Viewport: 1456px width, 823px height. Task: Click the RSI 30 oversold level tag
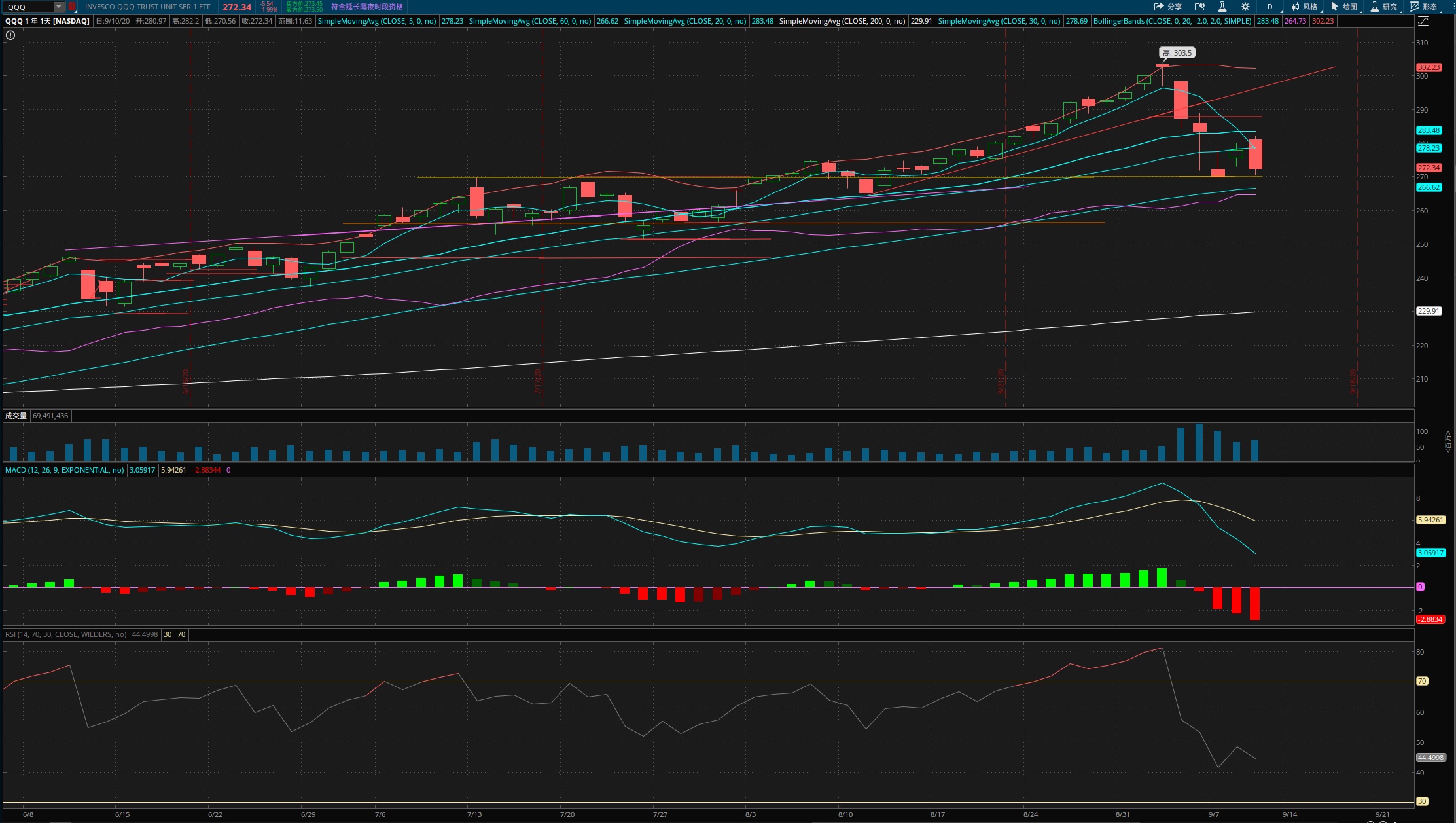(x=1422, y=801)
